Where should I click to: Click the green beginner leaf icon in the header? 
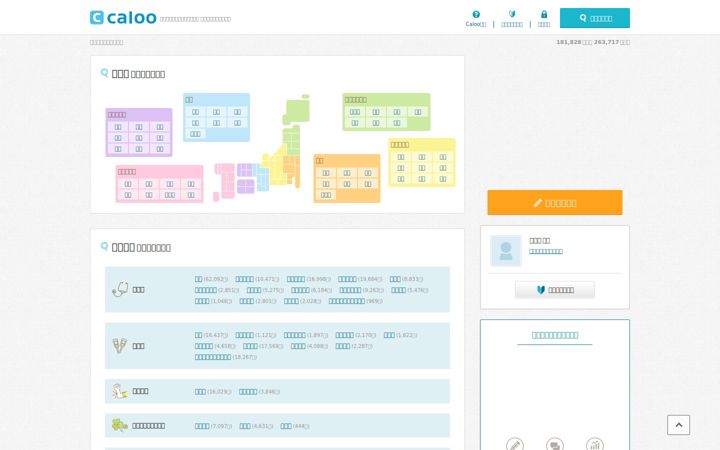pyautogui.click(x=512, y=14)
